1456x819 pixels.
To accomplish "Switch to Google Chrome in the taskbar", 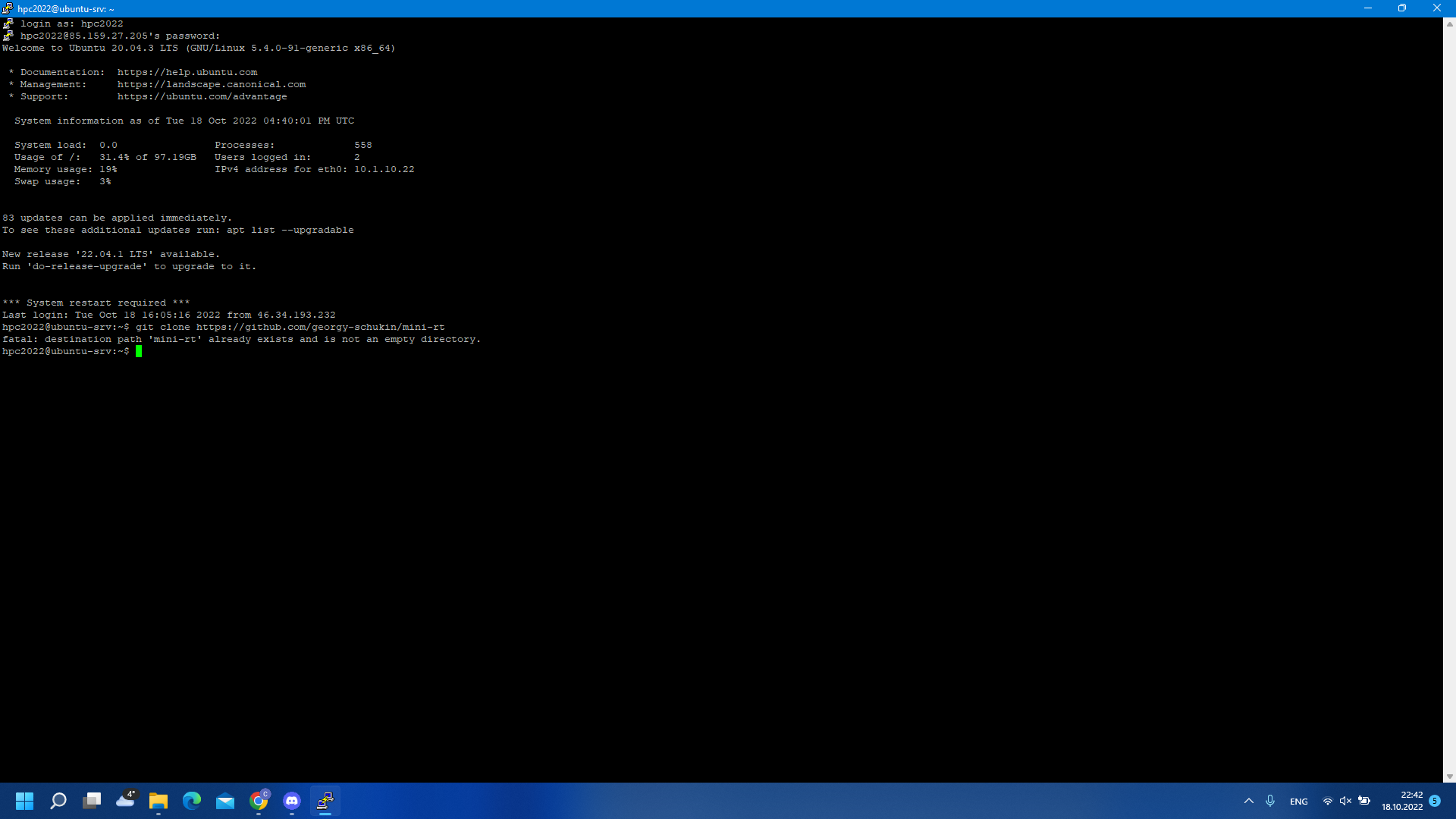I will coord(259,801).
